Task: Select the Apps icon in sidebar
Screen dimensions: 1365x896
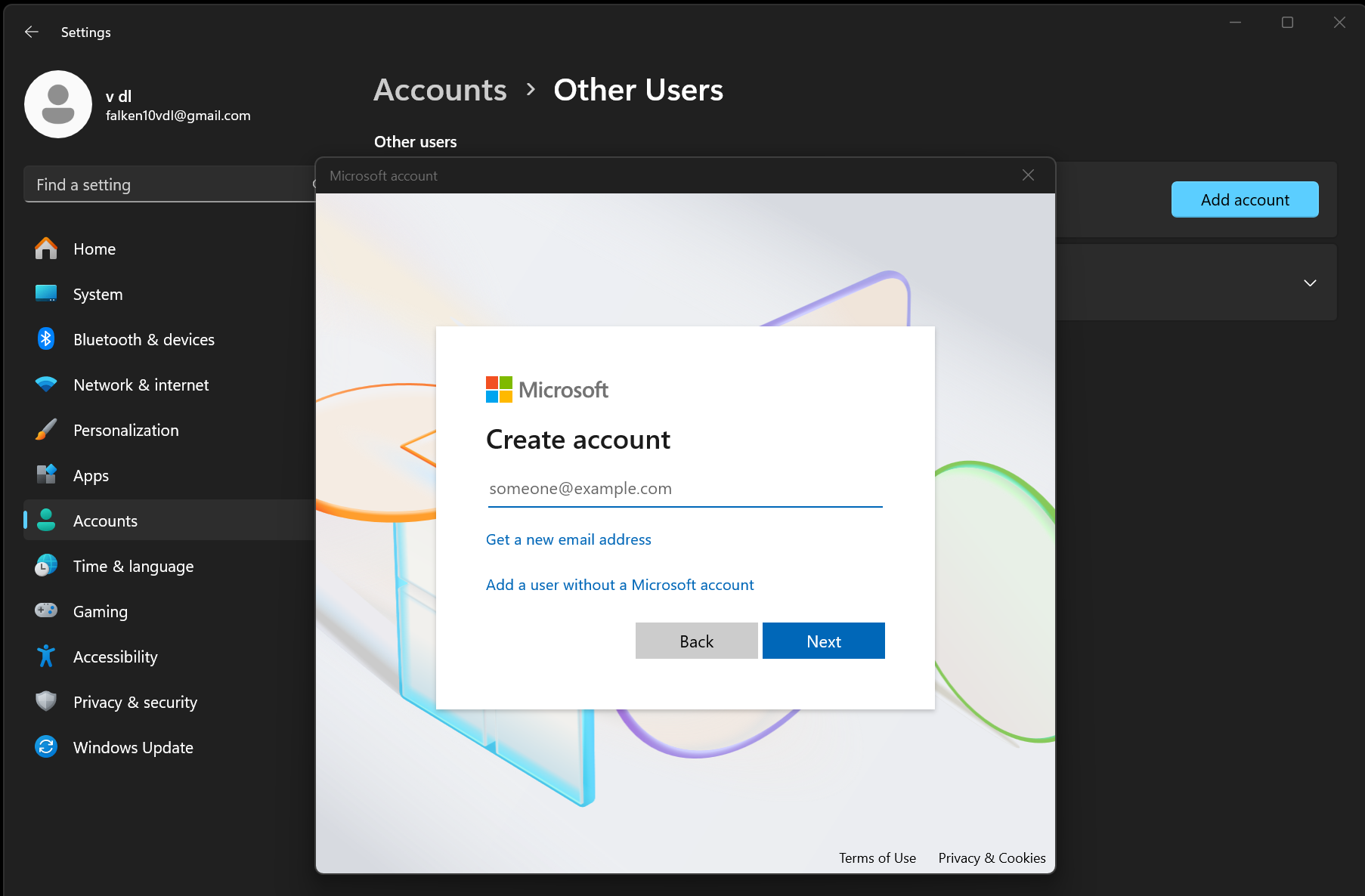Action: (46, 475)
